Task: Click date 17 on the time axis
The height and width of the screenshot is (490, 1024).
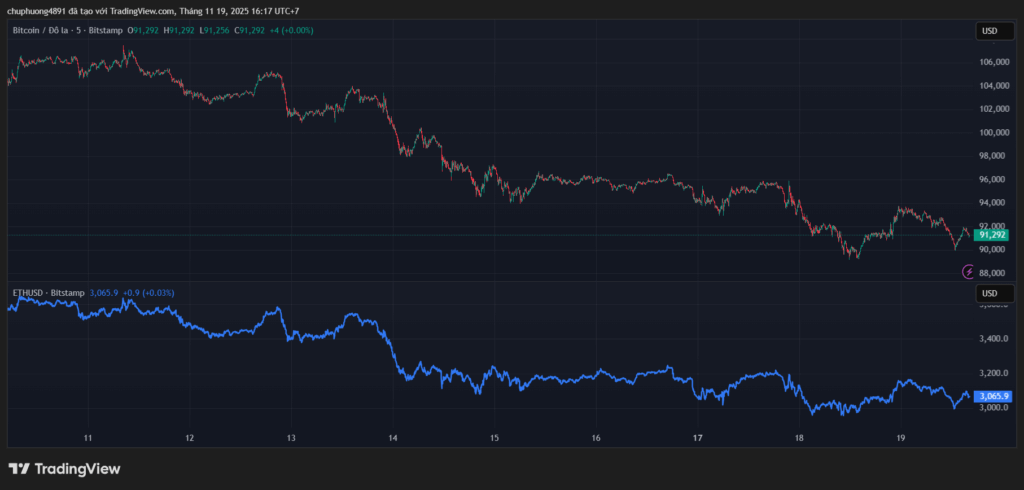Action: 697,438
